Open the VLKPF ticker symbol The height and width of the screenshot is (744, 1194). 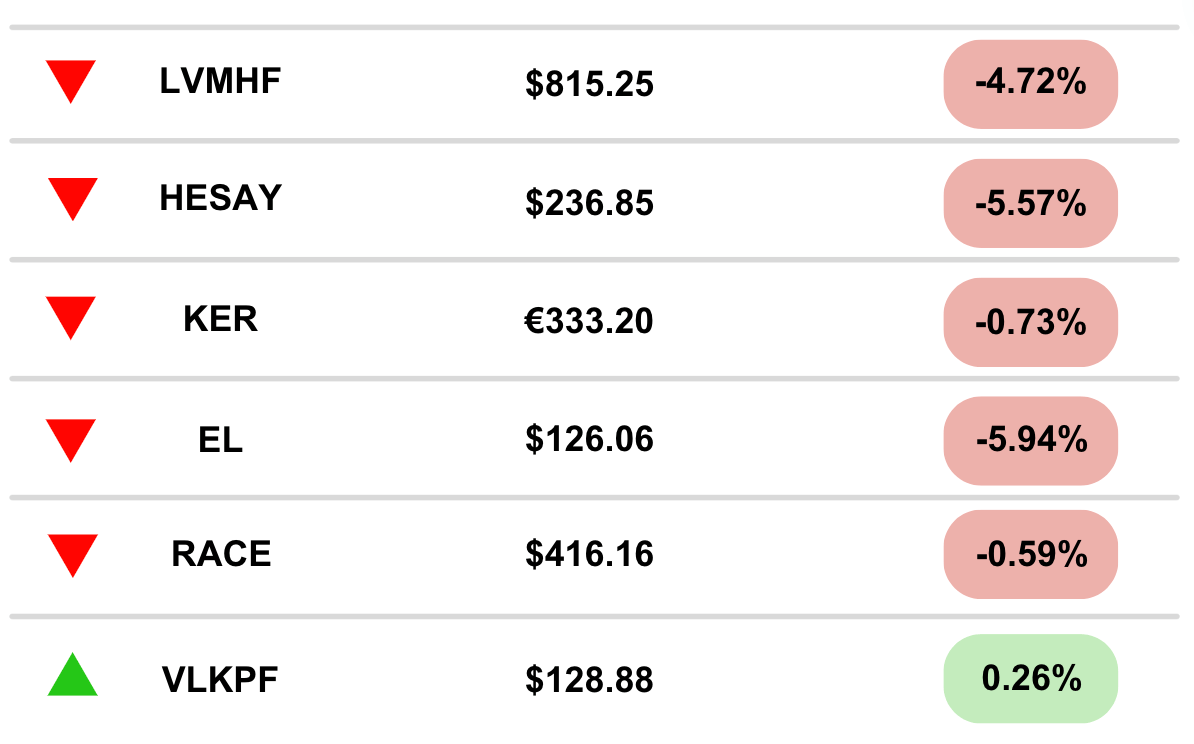pyautogui.click(x=220, y=680)
